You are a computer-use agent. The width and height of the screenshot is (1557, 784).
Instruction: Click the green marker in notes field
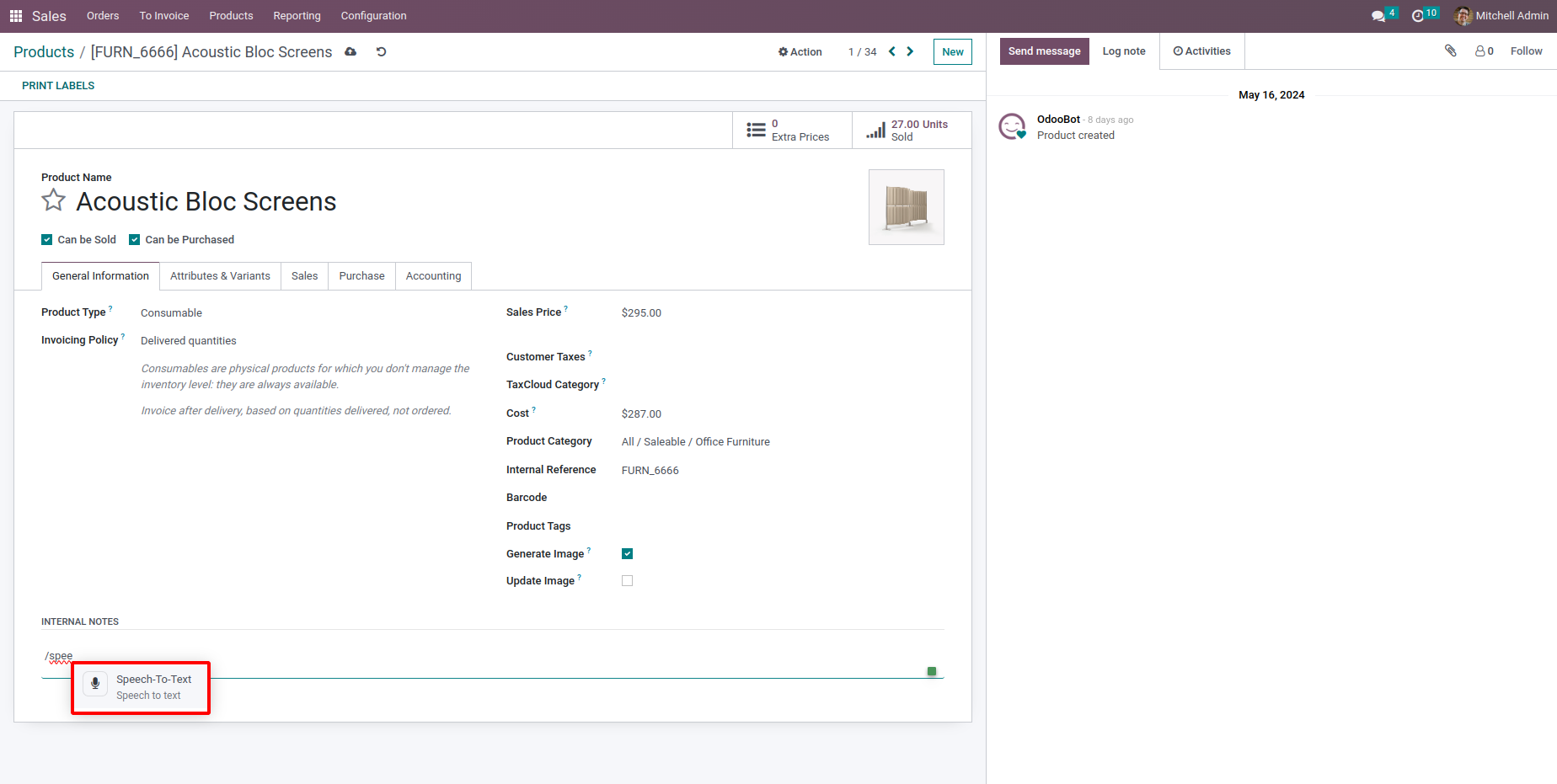click(x=932, y=671)
